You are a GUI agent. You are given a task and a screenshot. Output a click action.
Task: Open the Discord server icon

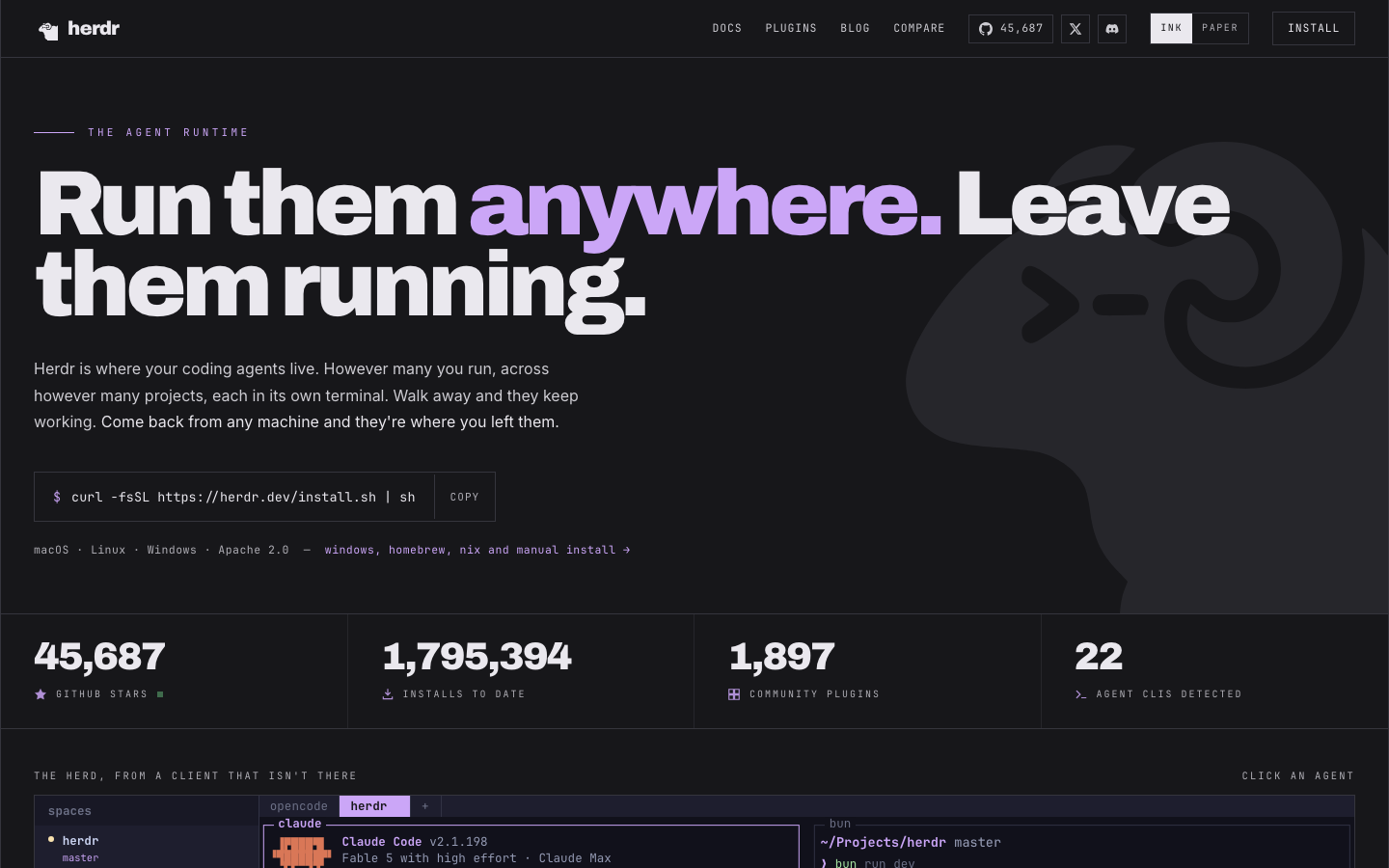[1112, 29]
